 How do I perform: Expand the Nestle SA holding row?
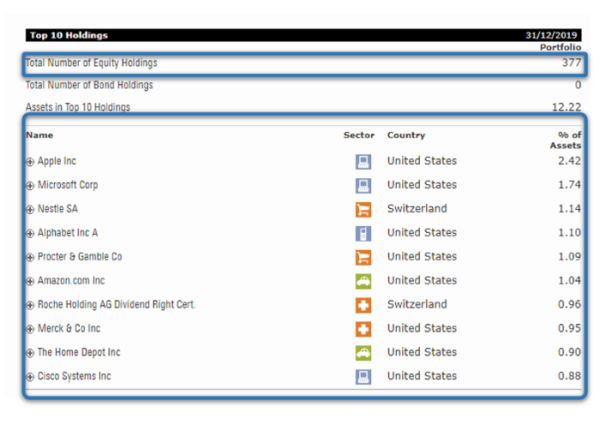coord(30,210)
